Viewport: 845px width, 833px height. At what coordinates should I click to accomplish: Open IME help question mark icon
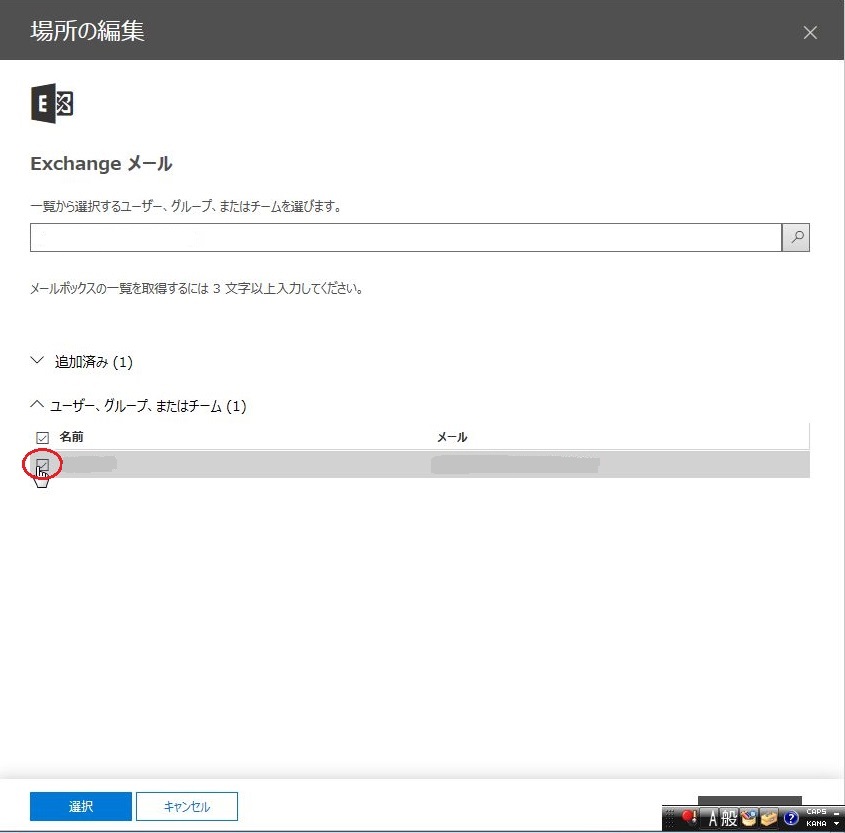[x=791, y=818]
